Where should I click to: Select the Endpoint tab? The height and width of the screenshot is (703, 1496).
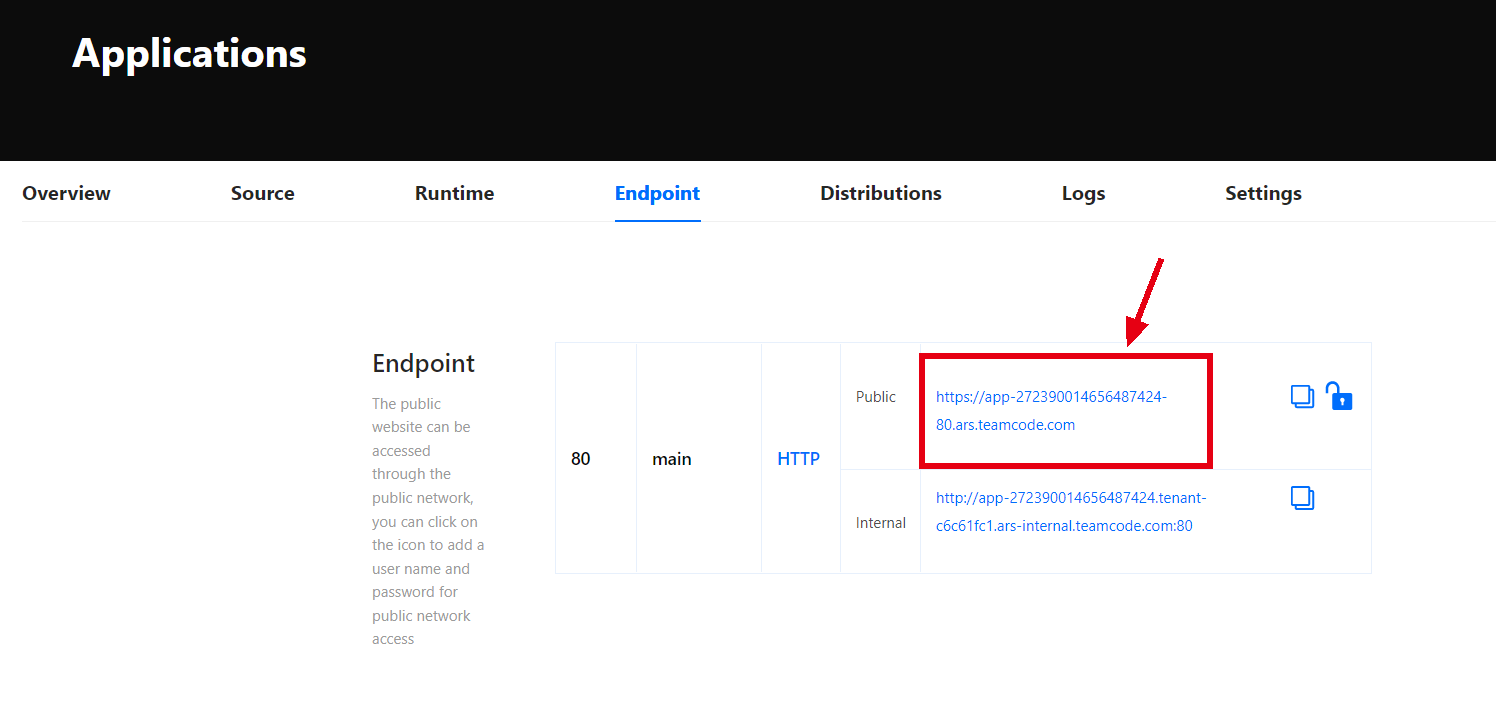click(657, 193)
